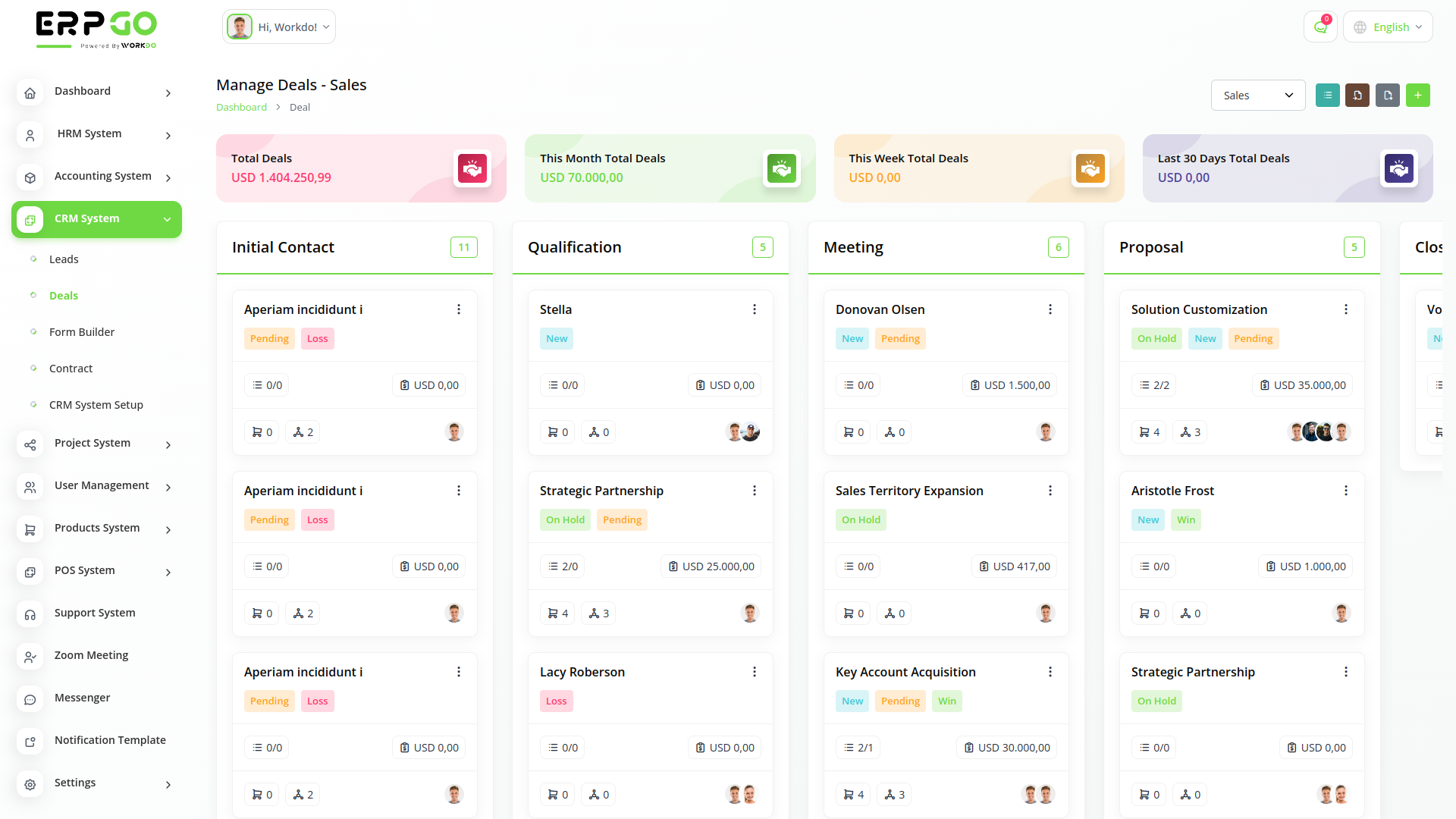Open the Sales pipeline dropdown

[x=1257, y=96]
